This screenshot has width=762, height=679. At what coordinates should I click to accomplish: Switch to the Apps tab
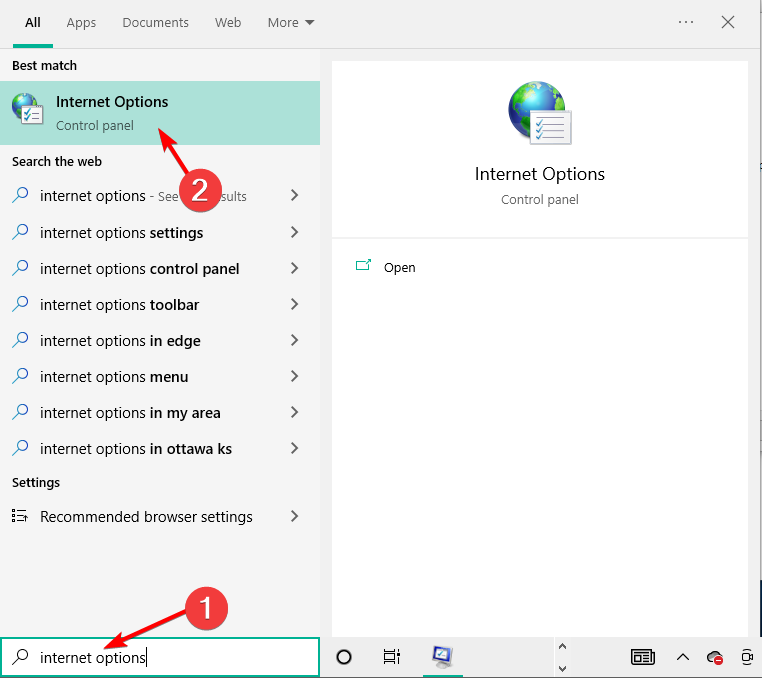81,23
